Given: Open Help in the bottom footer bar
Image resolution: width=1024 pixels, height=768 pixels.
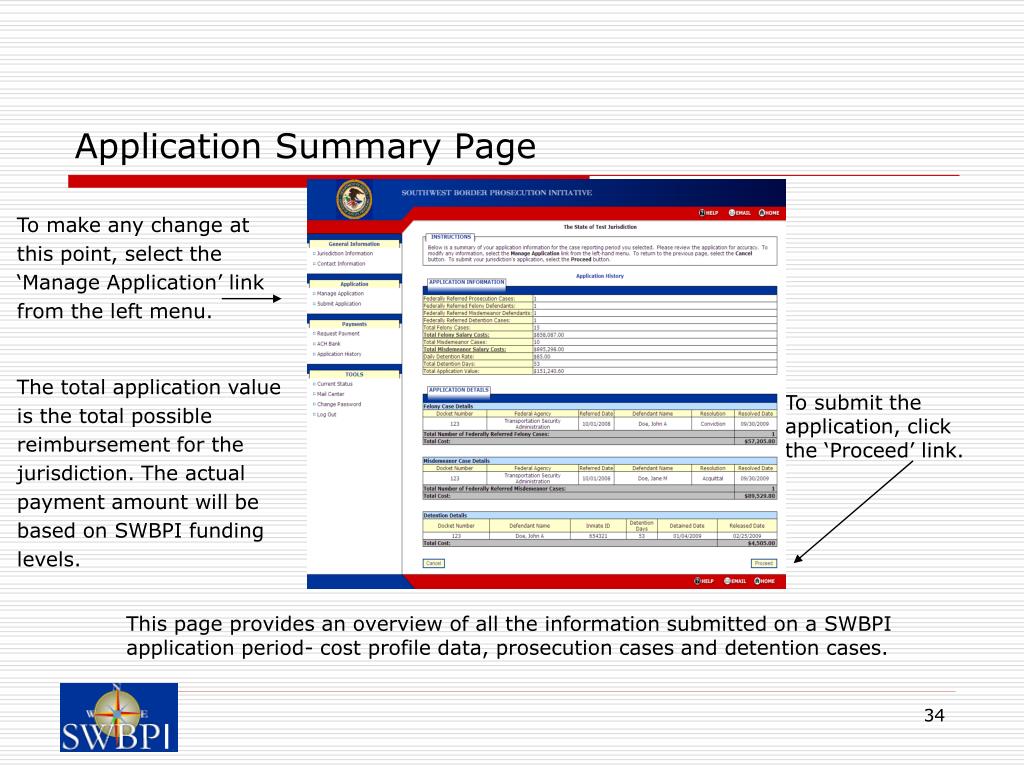Looking at the screenshot, I should [704, 581].
